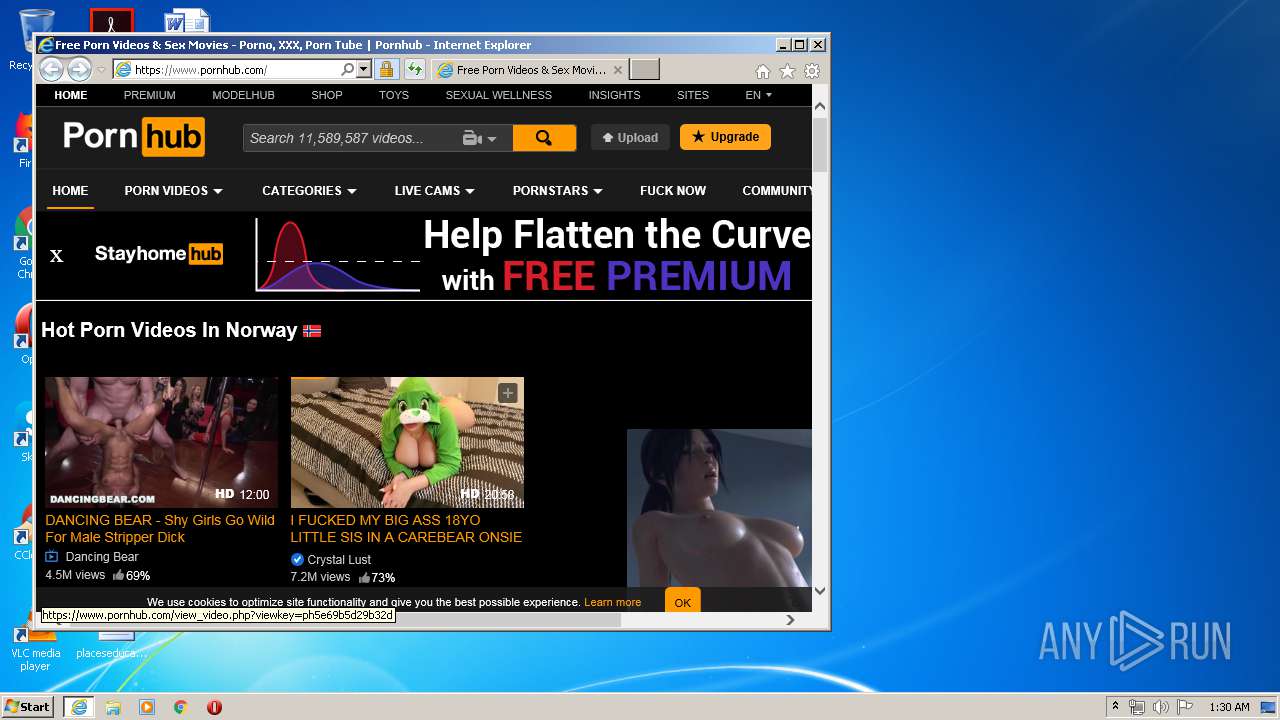Select the Word document desktop icon
The width and height of the screenshot is (1280, 720).
tap(187, 22)
